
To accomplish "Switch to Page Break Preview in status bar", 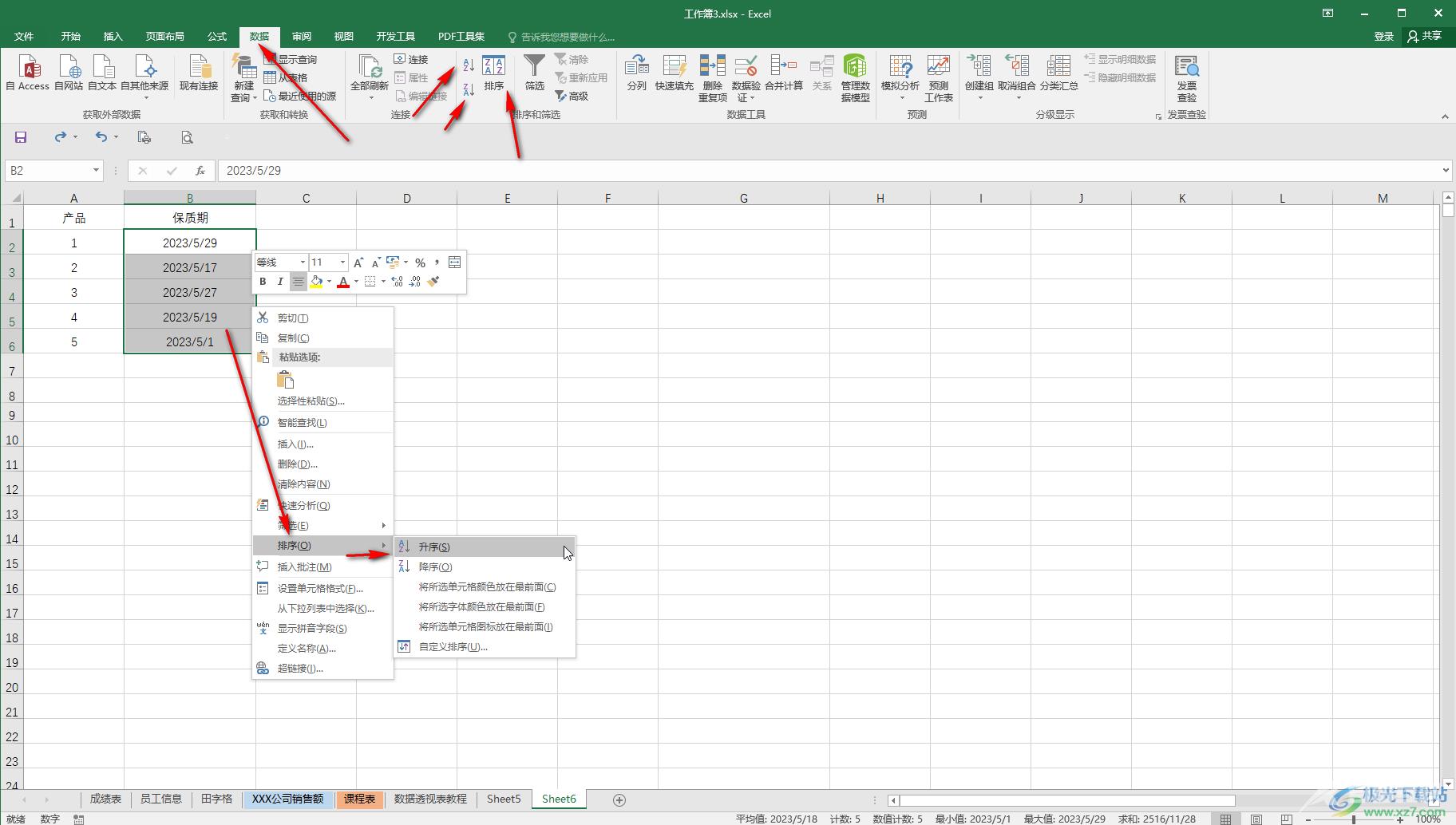I will 1287,819.
